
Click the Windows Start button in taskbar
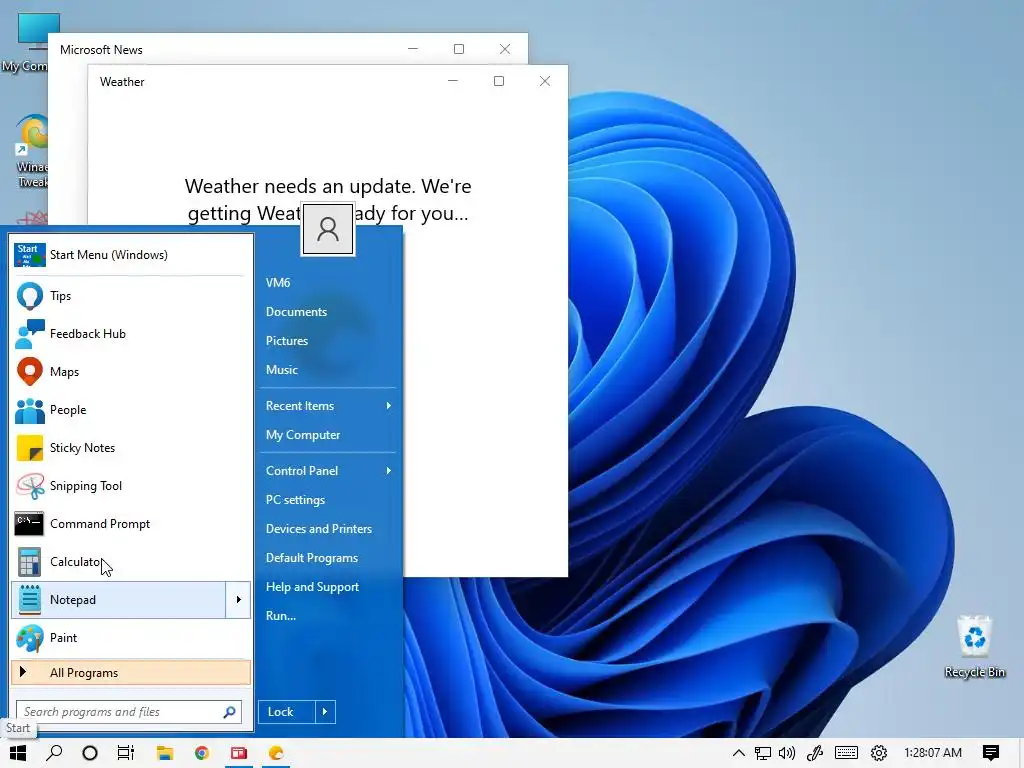(18, 753)
